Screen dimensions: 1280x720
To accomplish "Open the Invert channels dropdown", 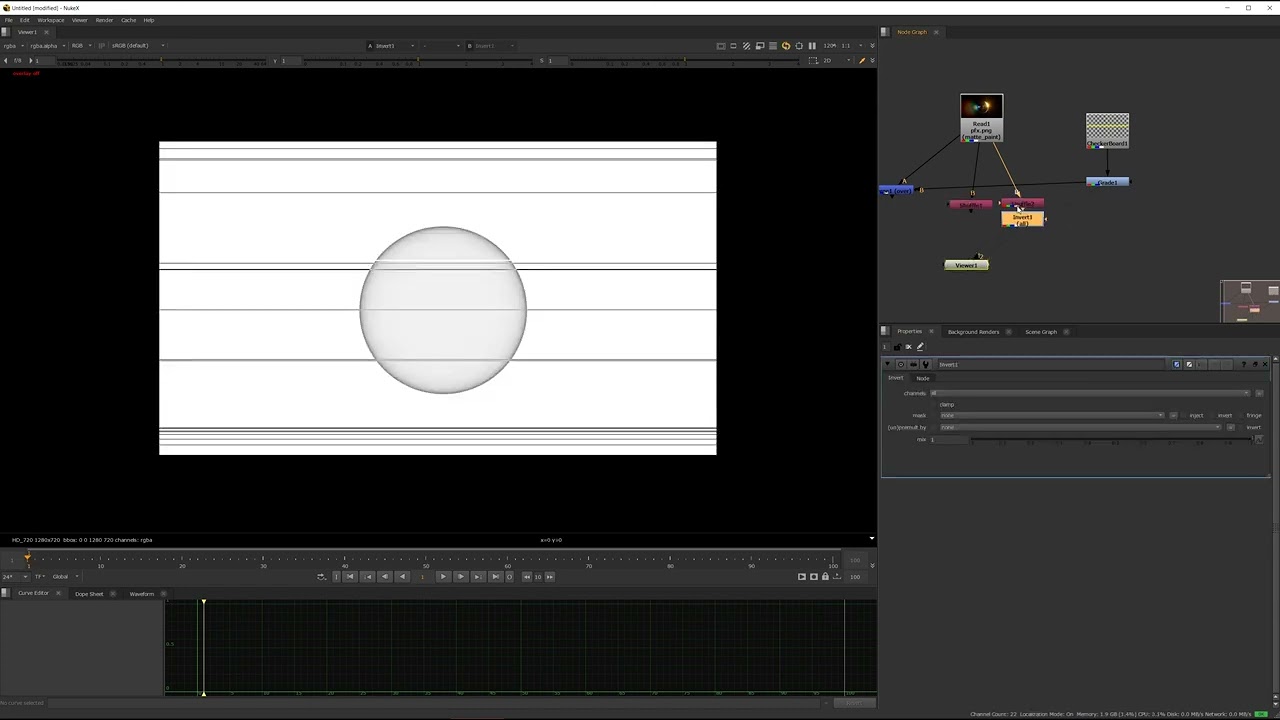I will coord(1090,393).
